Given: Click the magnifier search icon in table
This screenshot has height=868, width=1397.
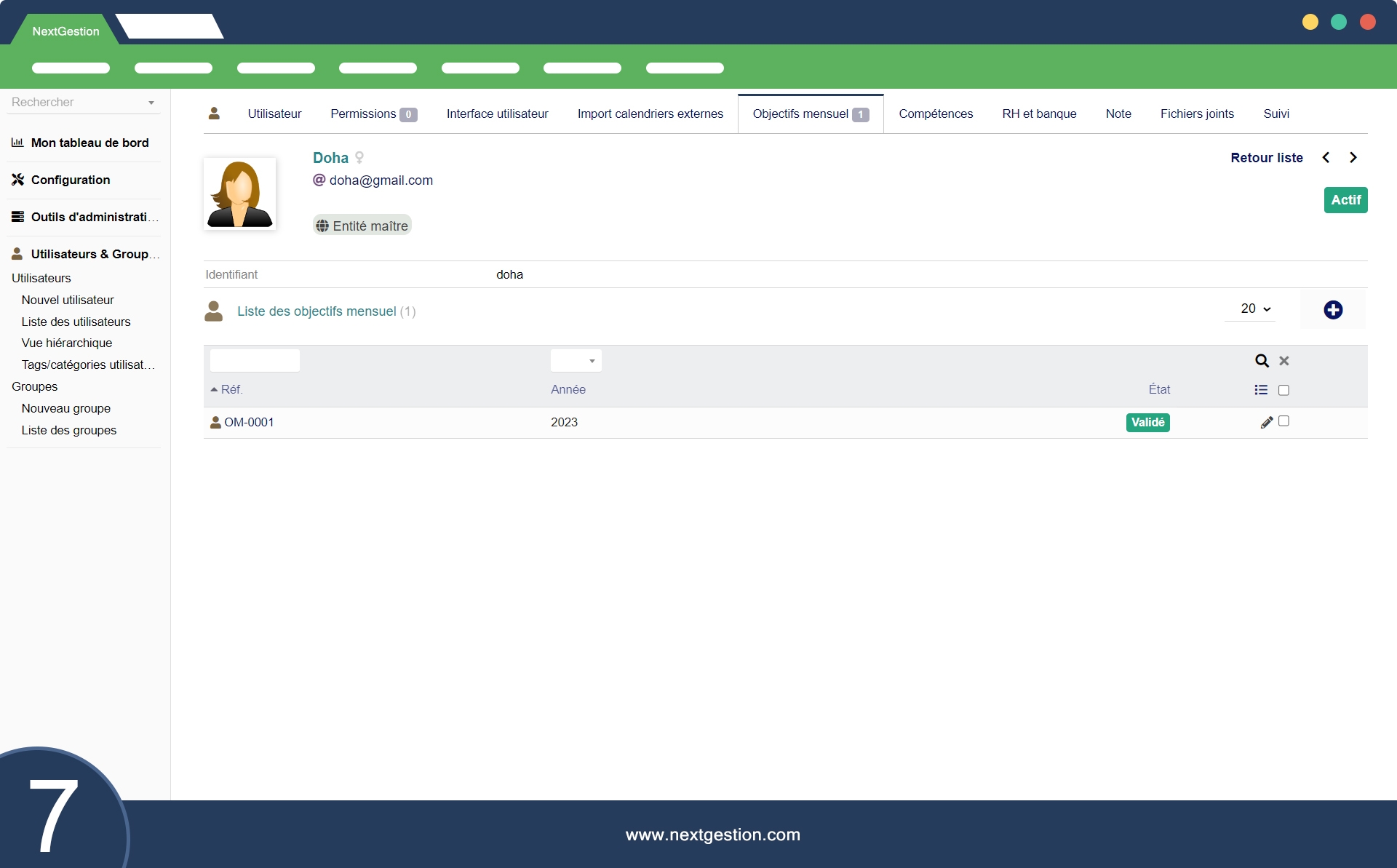Looking at the screenshot, I should pos(1262,361).
